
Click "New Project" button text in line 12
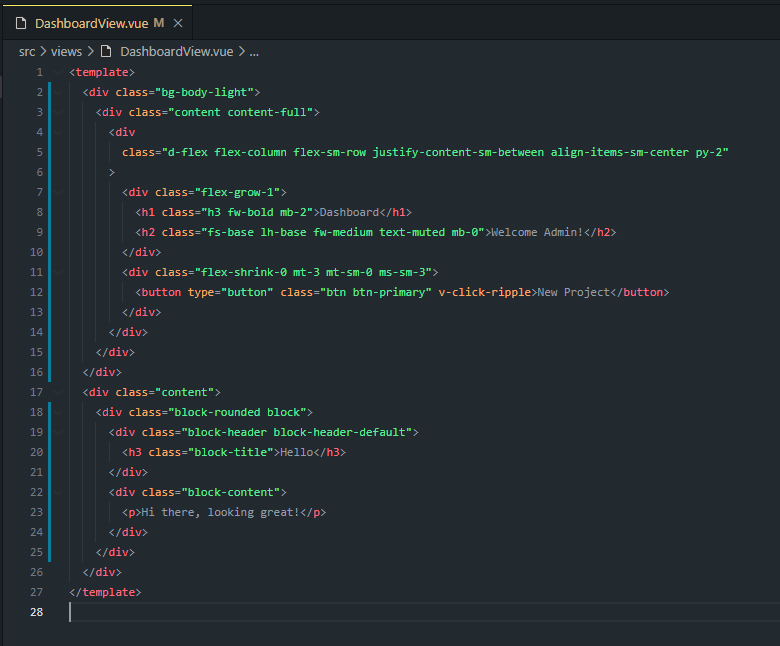point(573,292)
